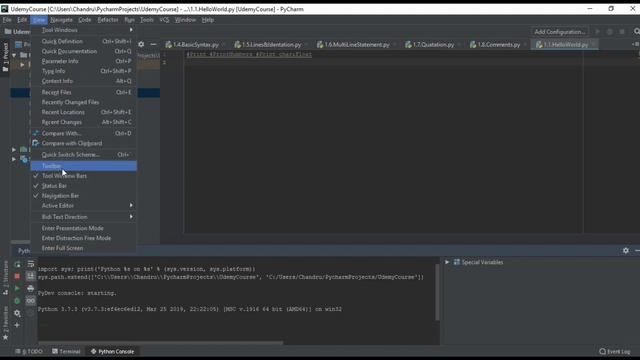Choose Recent Locations entry

[84, 112]
